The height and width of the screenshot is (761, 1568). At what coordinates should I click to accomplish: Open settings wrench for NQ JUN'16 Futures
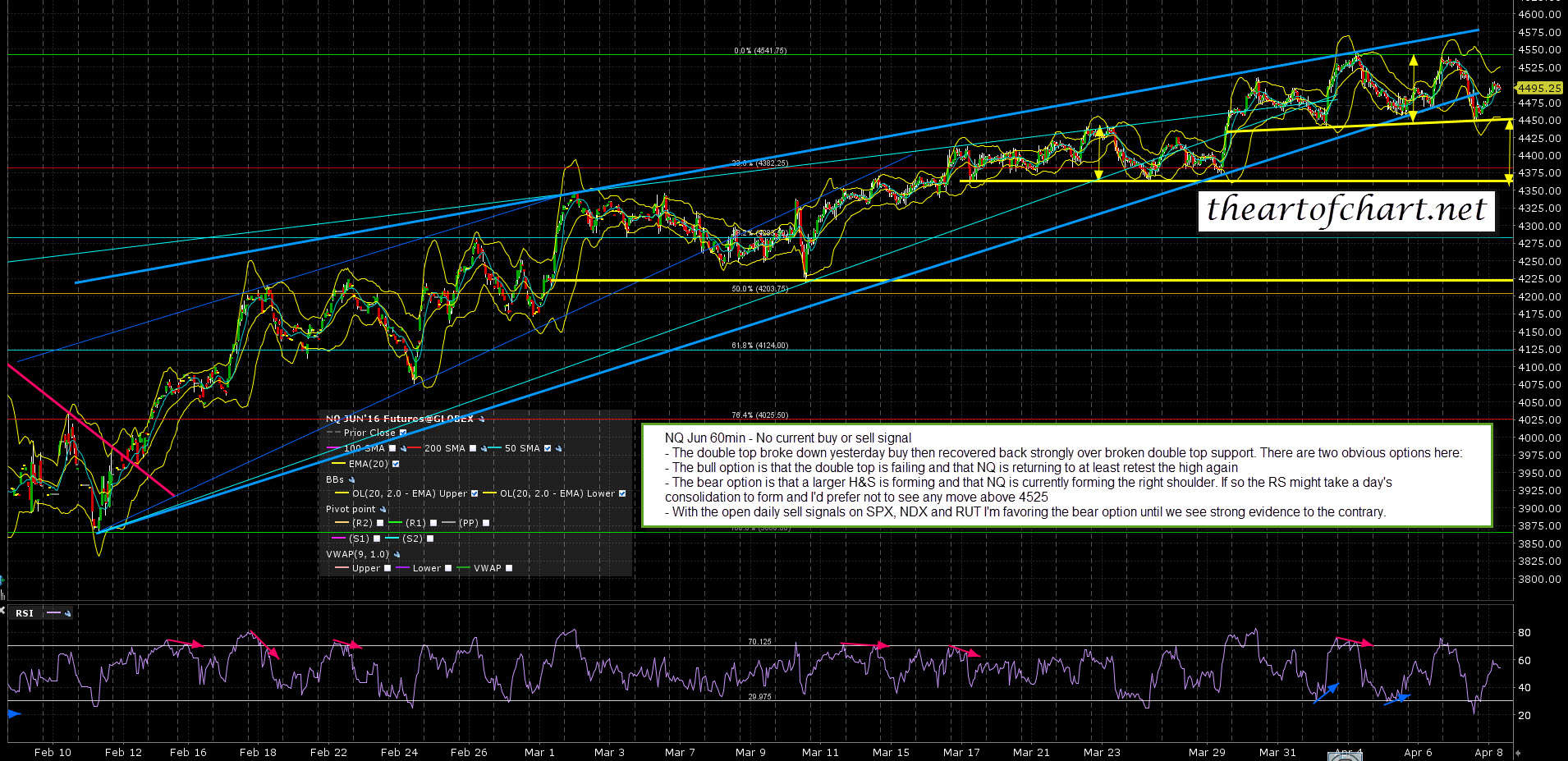(482, 419)
